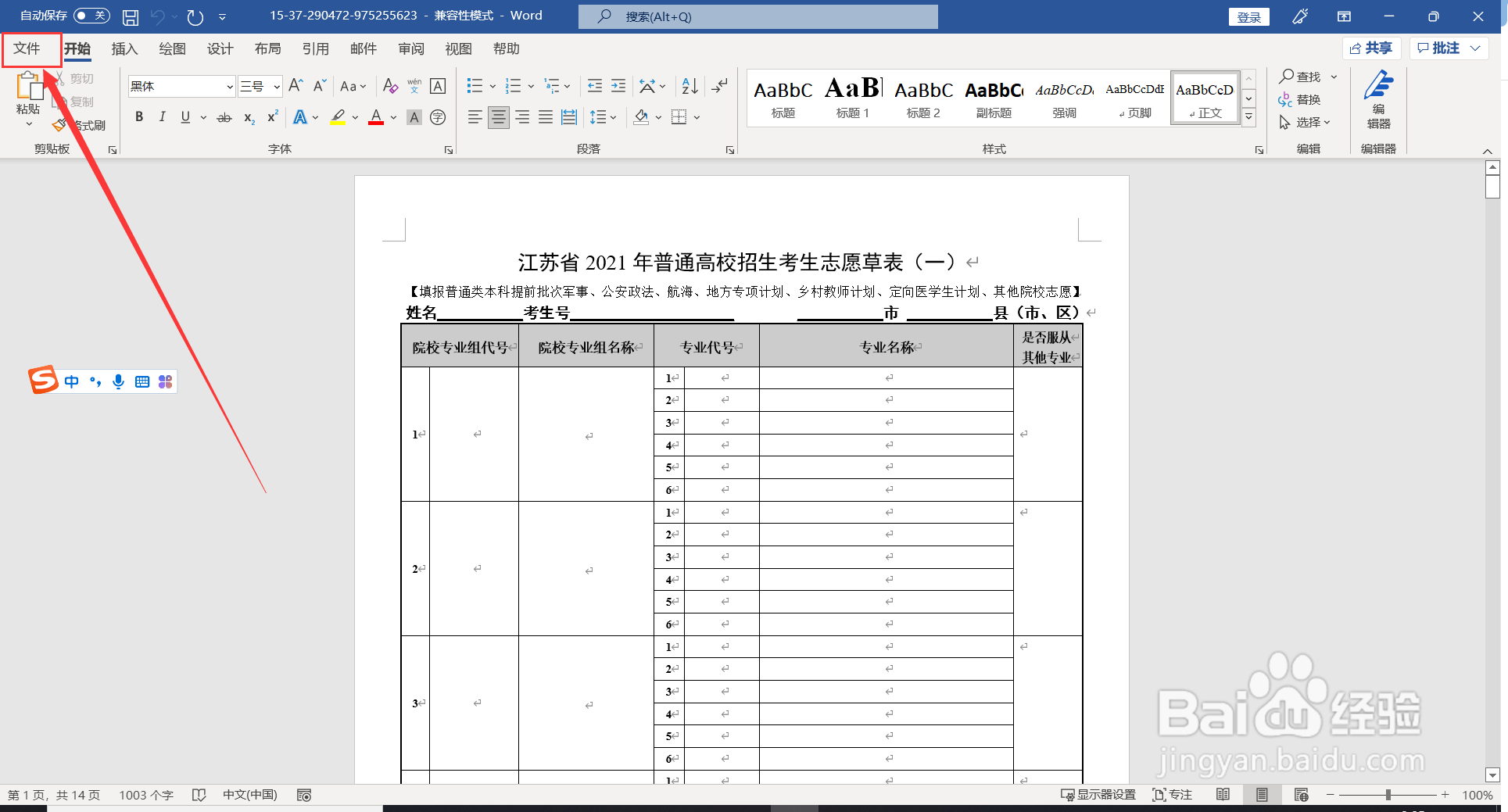This screenshot has width=1508, height=812.
Task: Switch to the Insert (插入) tab
Action: 124,48
